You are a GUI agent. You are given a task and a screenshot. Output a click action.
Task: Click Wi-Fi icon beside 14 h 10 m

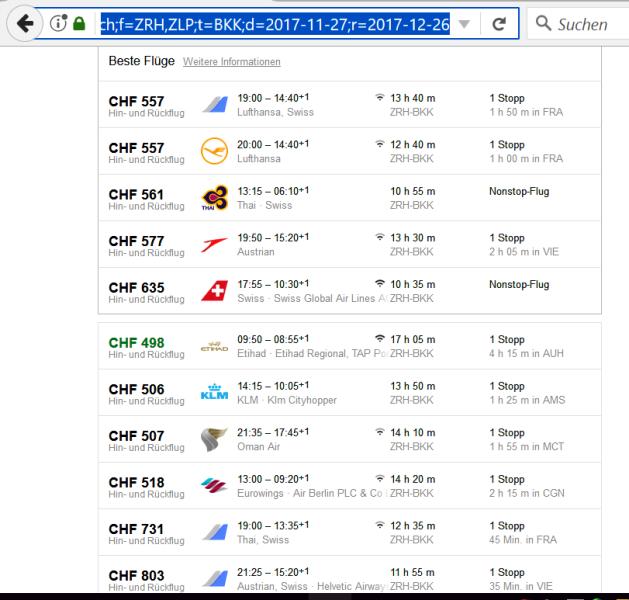point(379,432)
